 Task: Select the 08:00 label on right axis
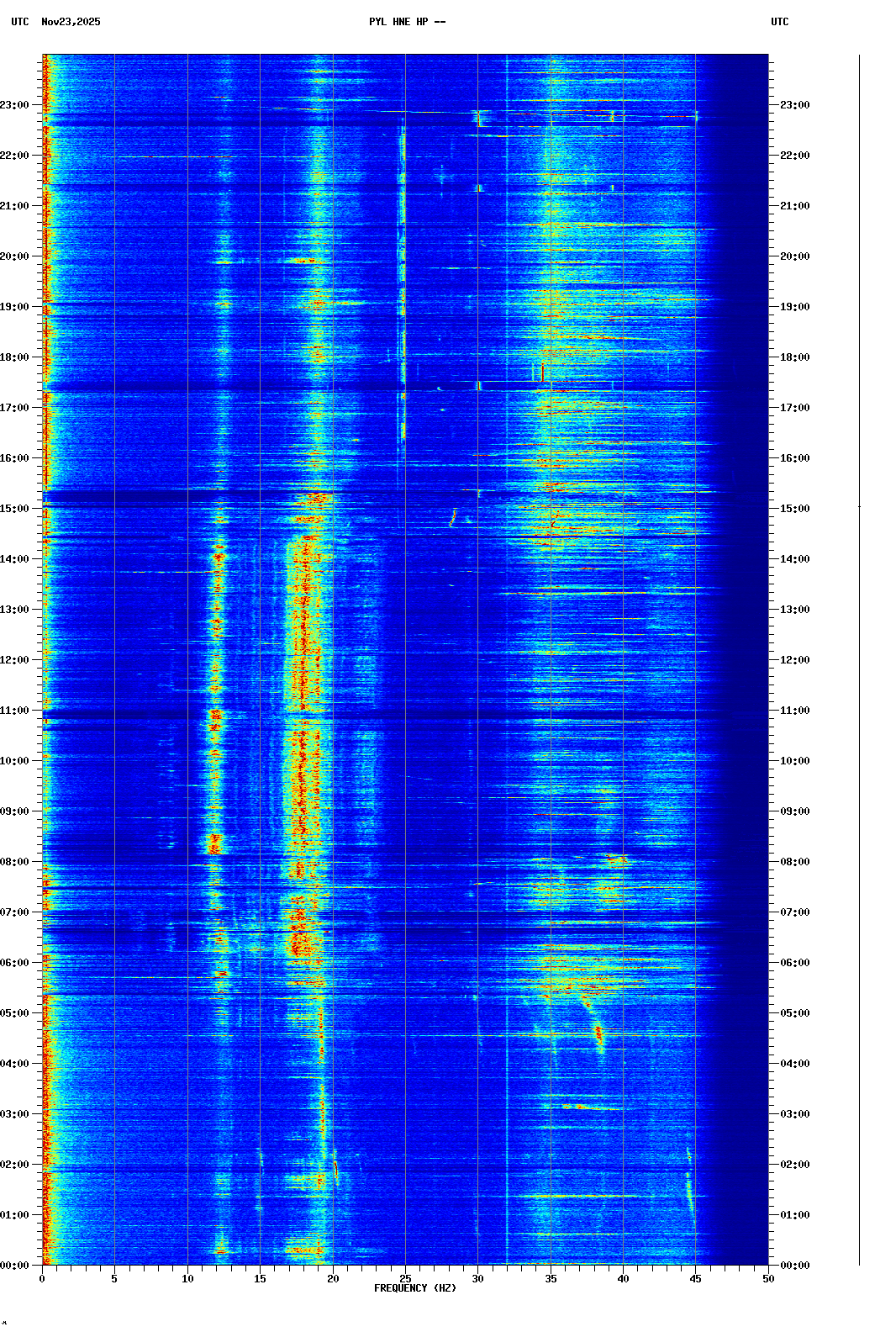click(794, 862)
